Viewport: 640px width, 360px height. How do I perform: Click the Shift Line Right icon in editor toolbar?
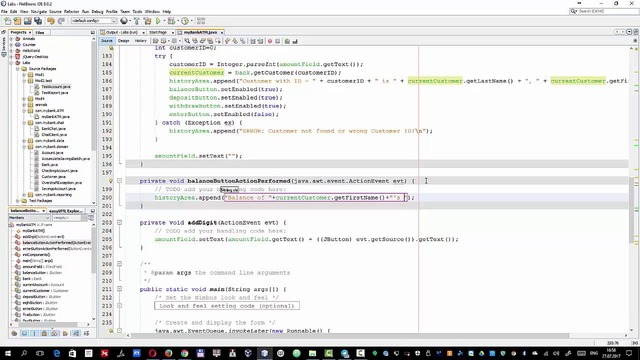(260, 41)
